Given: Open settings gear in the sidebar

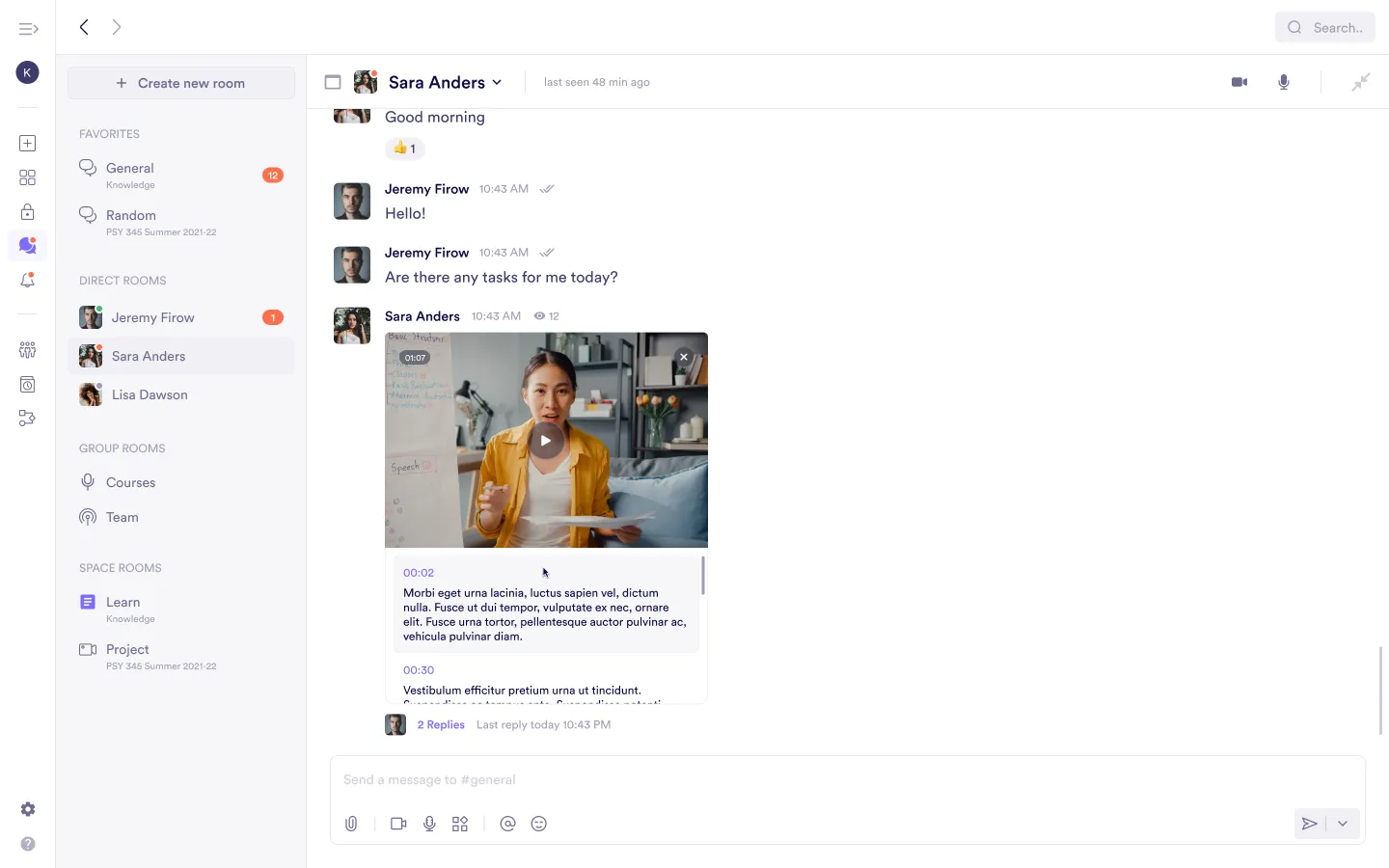Looking at the screenshot, I should click(x=27, y=809).
